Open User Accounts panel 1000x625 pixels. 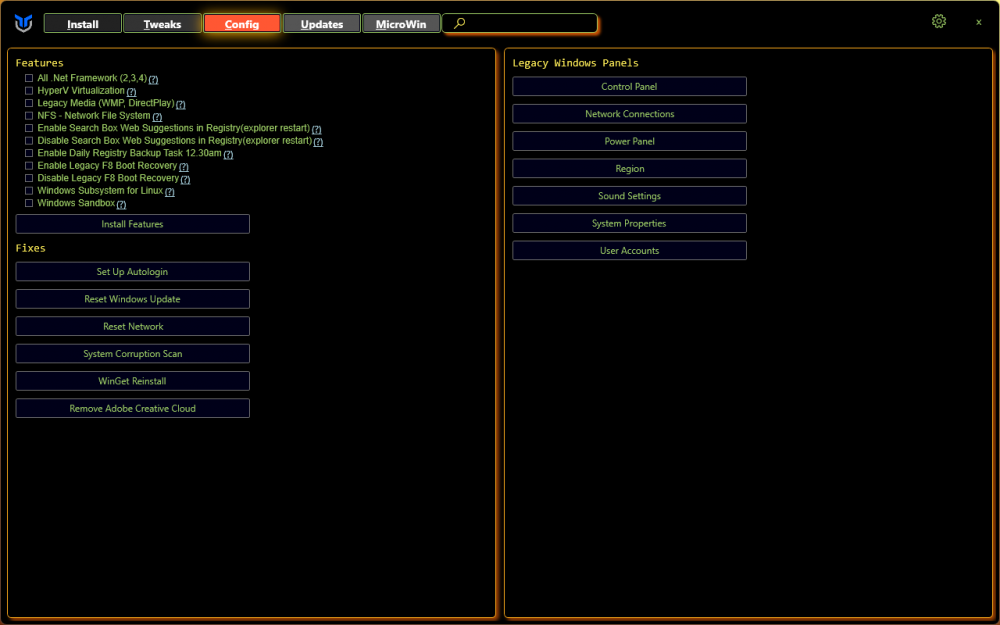[629, 251]
